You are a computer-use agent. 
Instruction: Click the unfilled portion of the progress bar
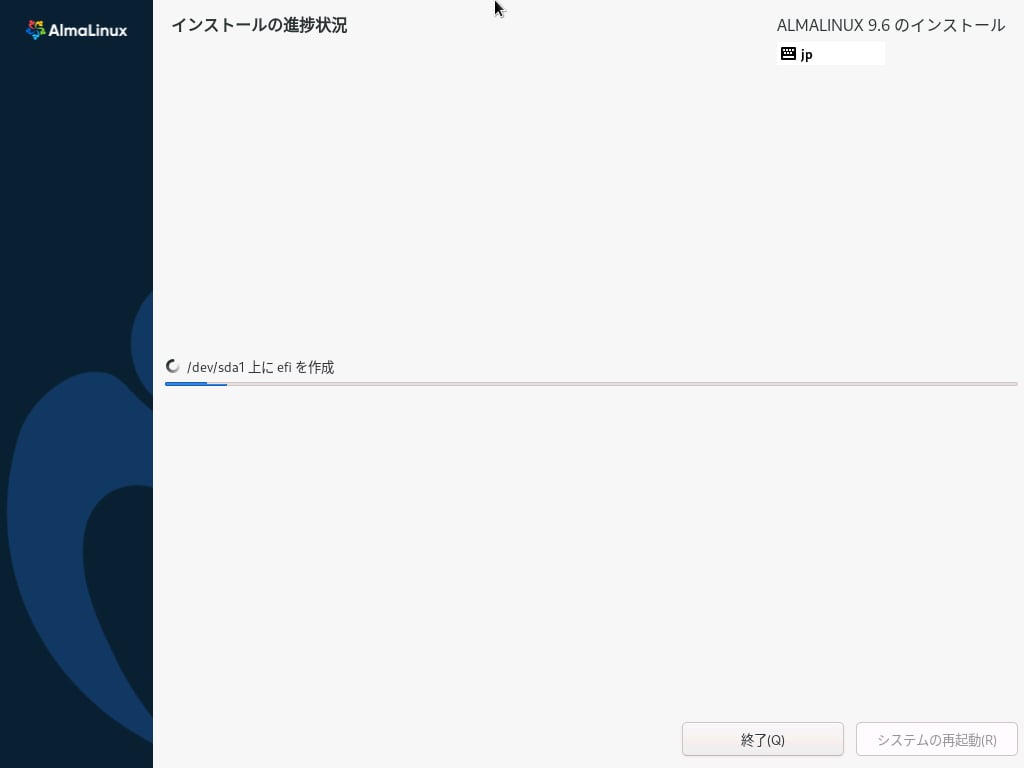pos(620,383)
